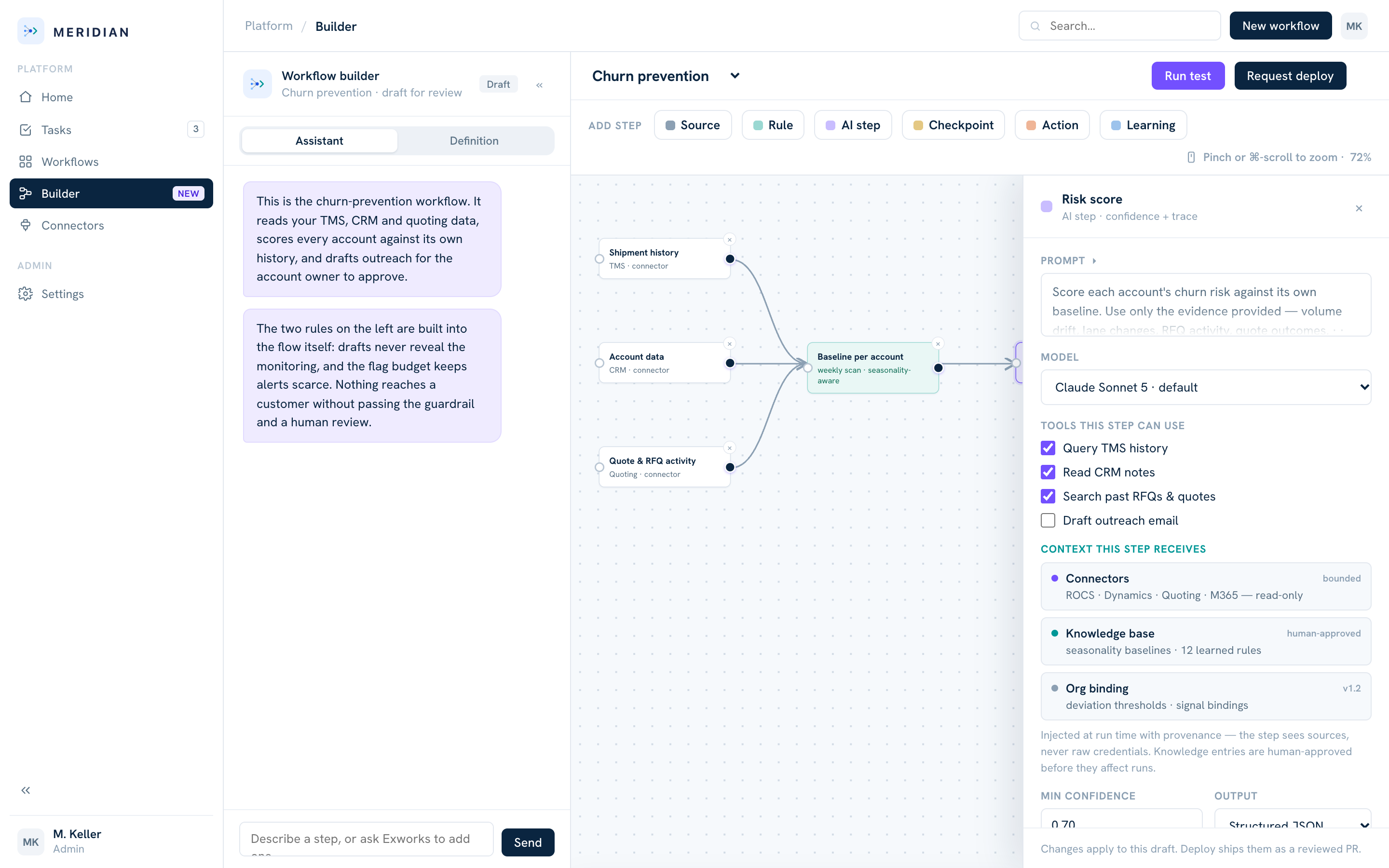Uncheck the Query TMS history tool
Screen dimensions: 1389x868
1048,448
